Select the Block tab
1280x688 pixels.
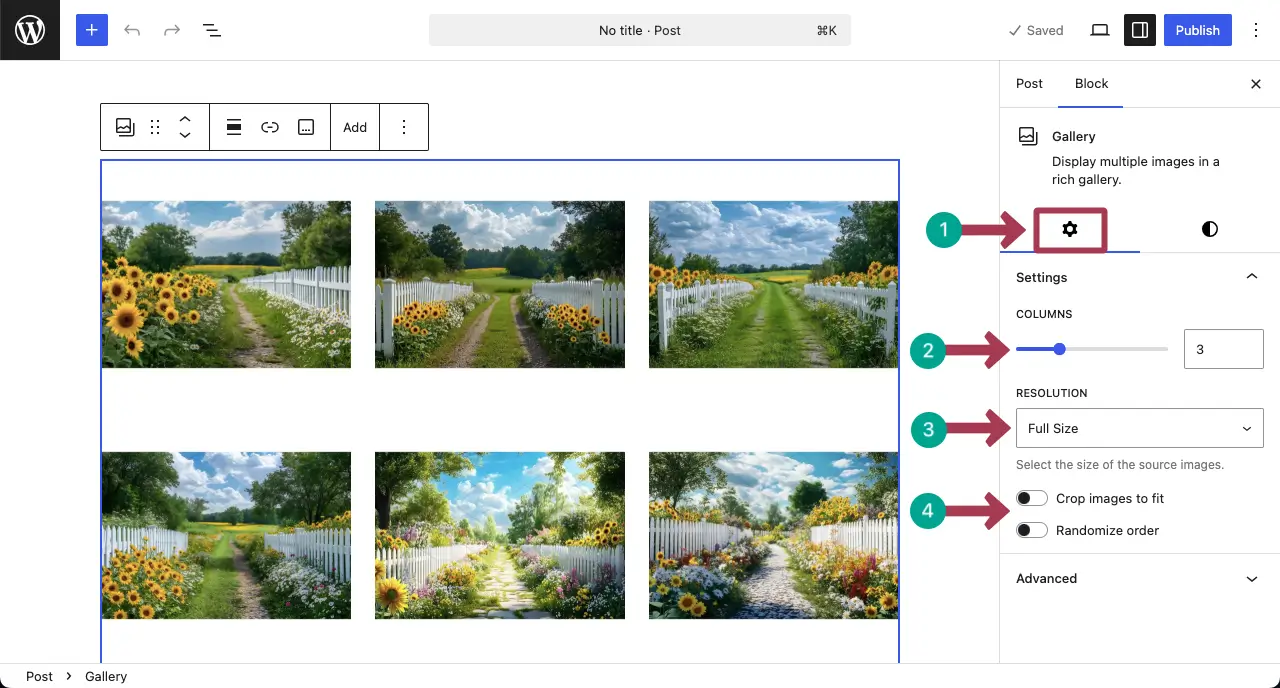pyautogui.click(x=1090, y=84)
